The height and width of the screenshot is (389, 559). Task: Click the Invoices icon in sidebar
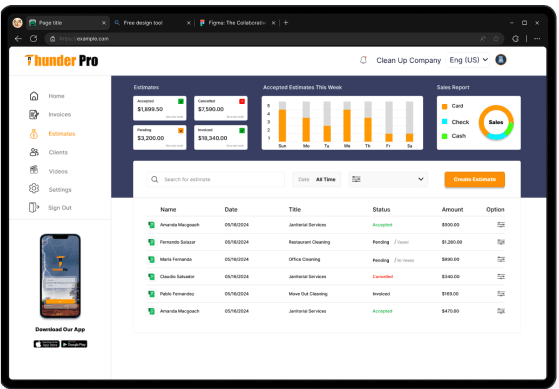tap(34, 114)
